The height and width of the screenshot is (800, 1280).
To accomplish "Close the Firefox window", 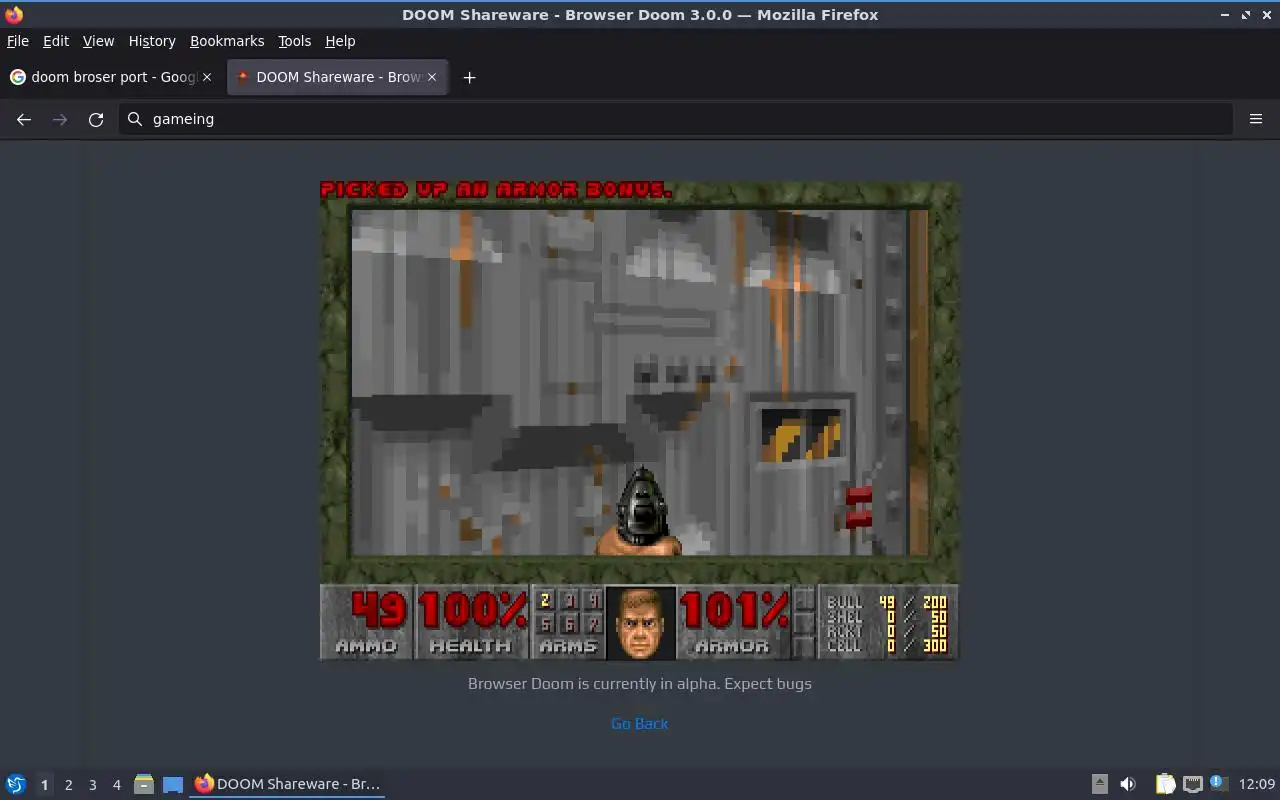I will click(x=1266, y=15).
